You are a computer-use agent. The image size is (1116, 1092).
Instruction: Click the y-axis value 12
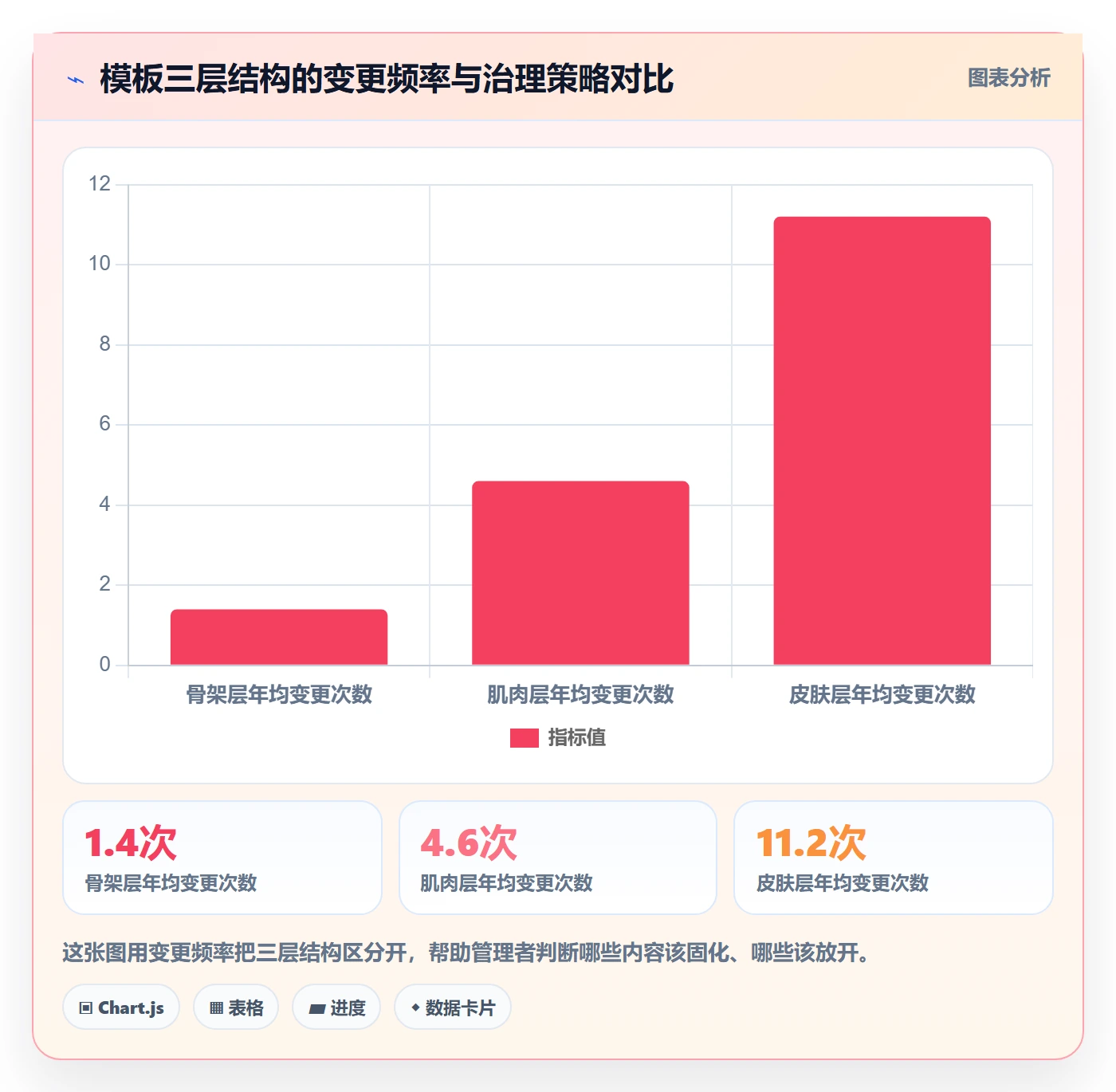pos(100,184)
